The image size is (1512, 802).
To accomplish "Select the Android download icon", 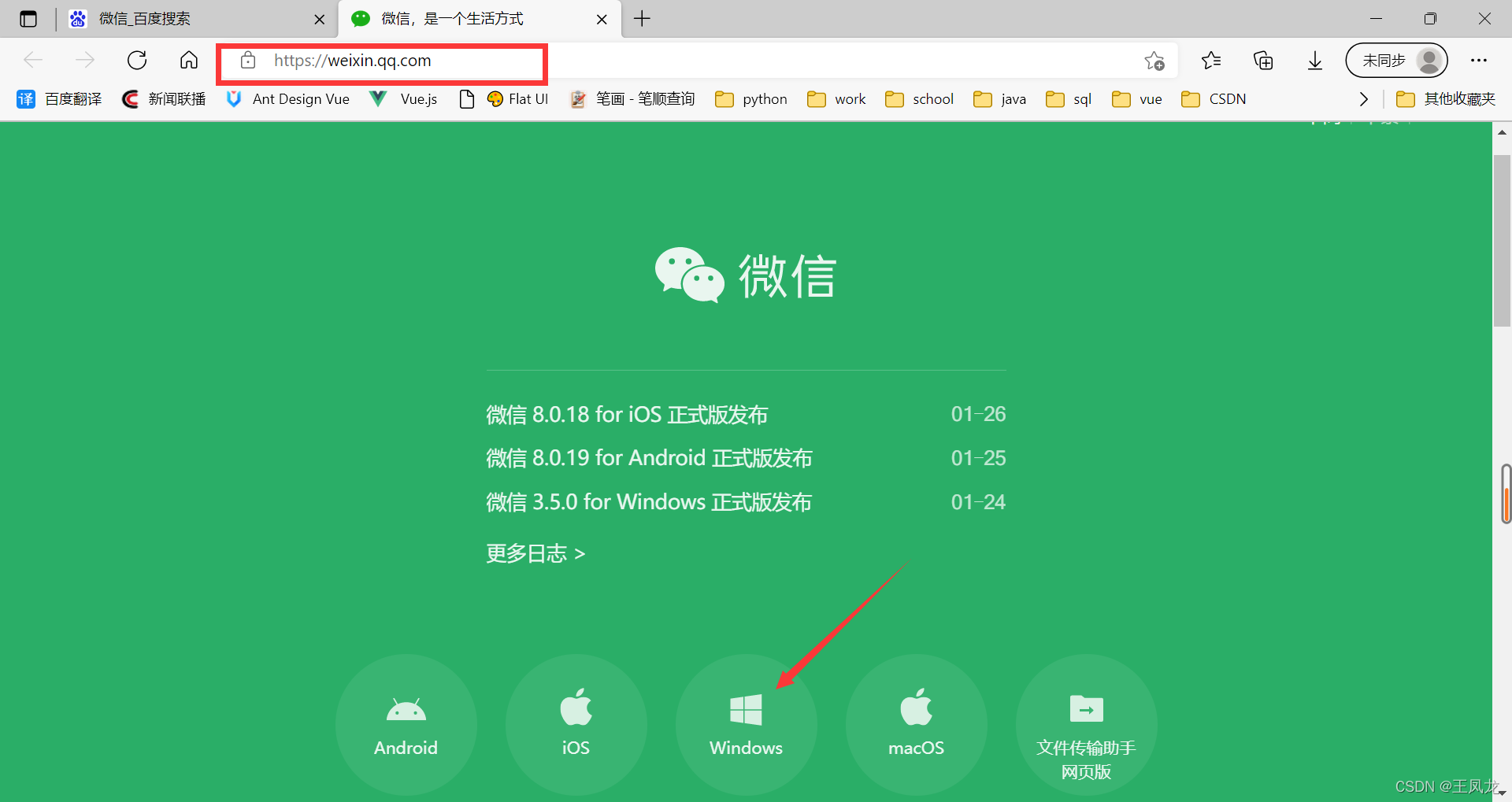I will point(406,725).
